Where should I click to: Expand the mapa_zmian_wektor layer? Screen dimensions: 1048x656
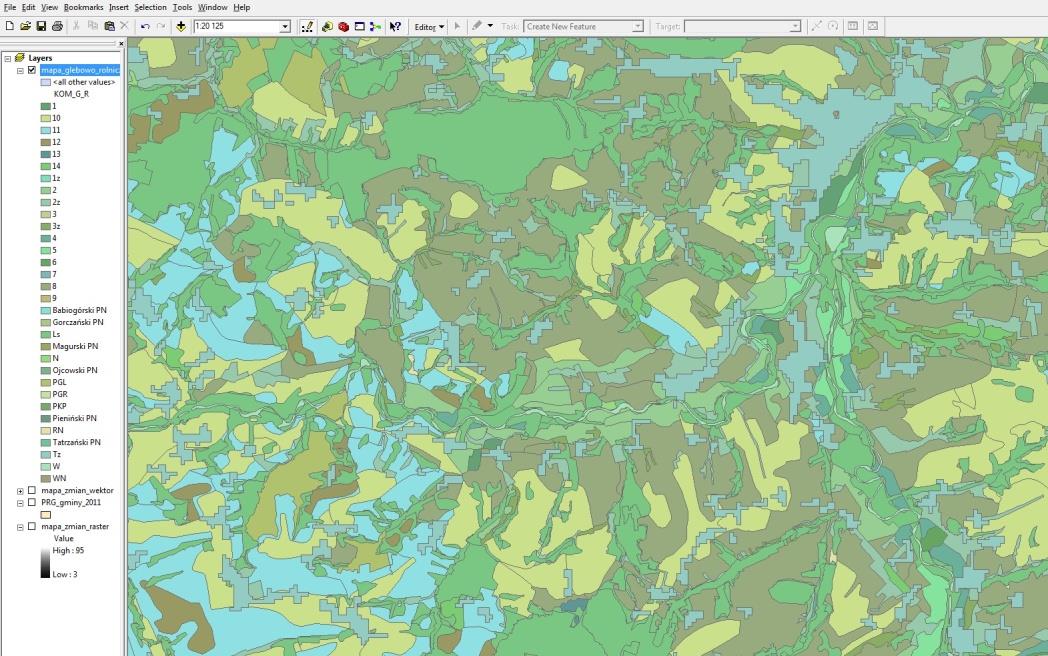(20, 491)
